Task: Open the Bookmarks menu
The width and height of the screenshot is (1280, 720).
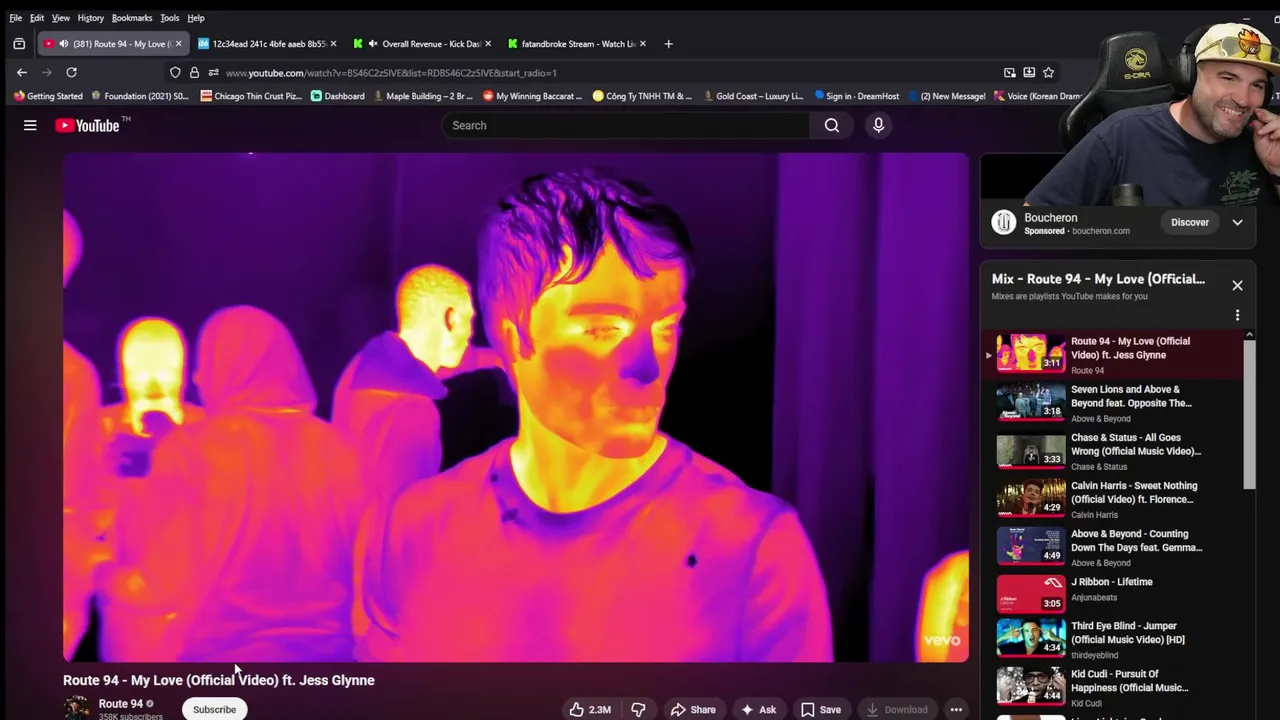Action: (x=132, y=18)
